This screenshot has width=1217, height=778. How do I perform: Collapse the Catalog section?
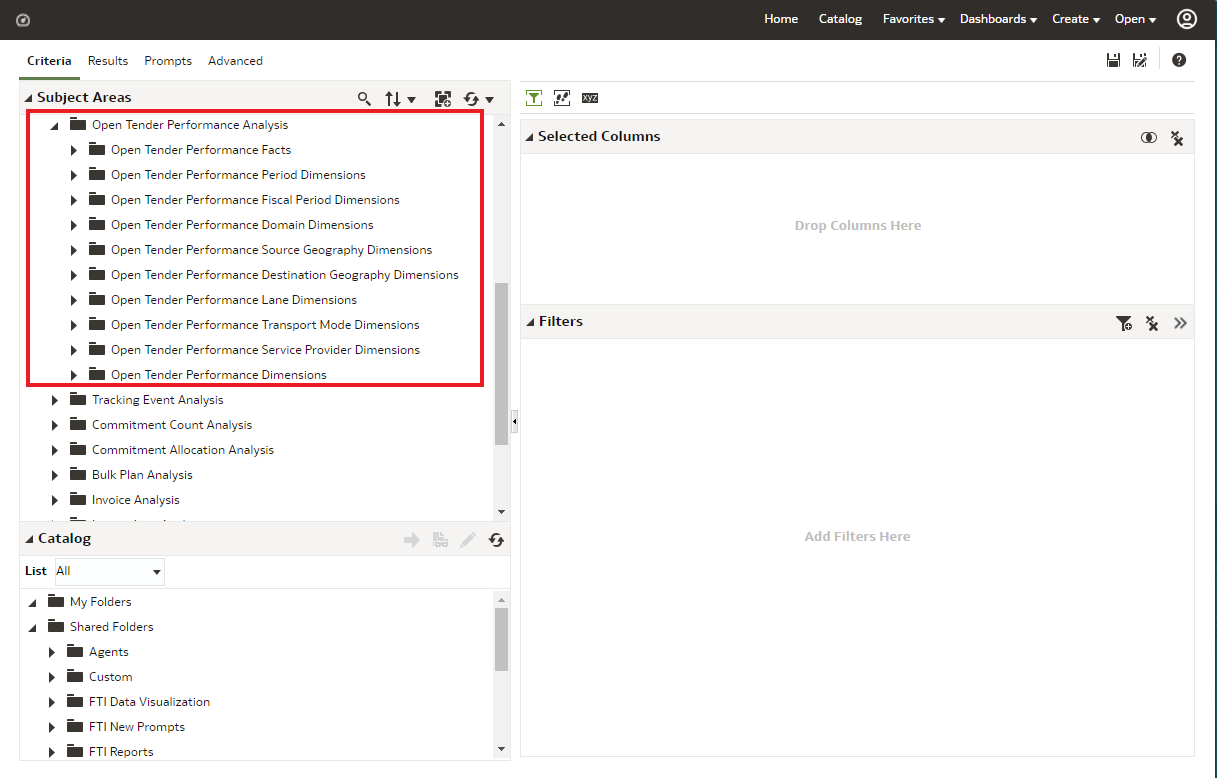[x=29, y=539]
